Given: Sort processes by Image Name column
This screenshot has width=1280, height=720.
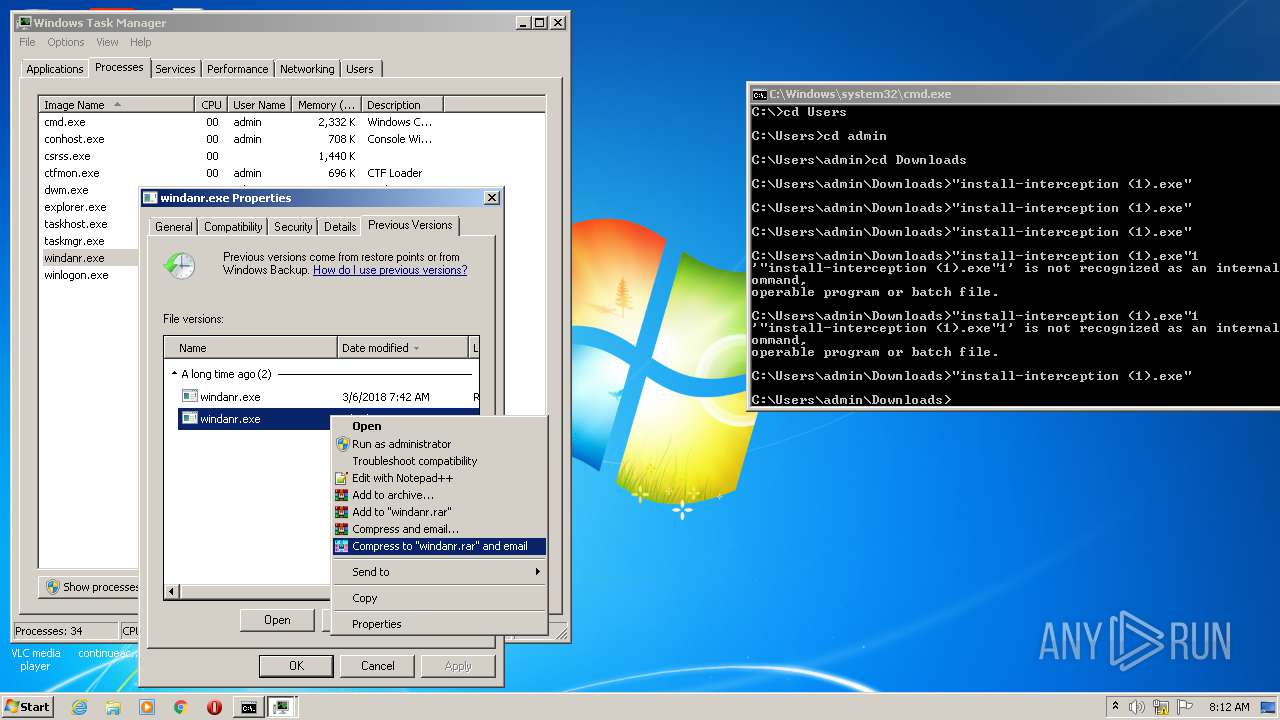Looking at the screenshot, I should [116, 105].
